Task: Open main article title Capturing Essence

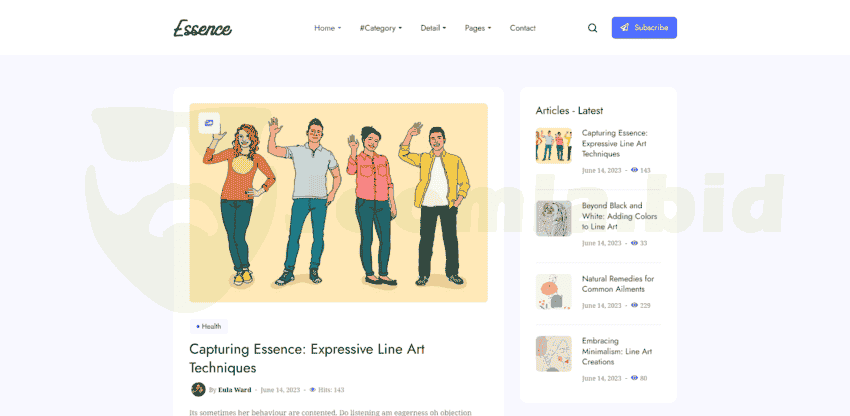Action: [x=307, y=358]
